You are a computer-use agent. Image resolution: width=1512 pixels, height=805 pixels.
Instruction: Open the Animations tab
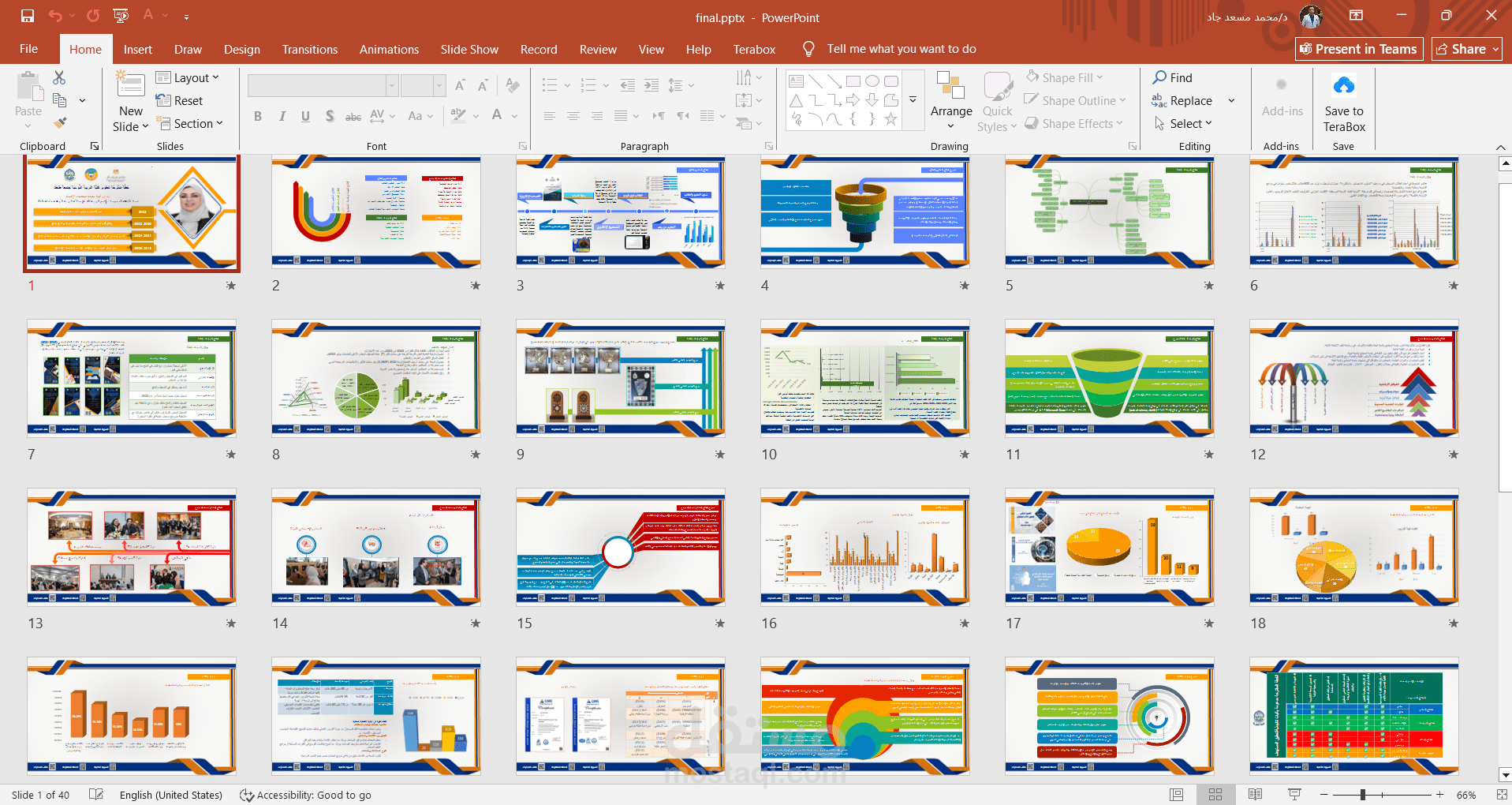(x=389, y=49)
